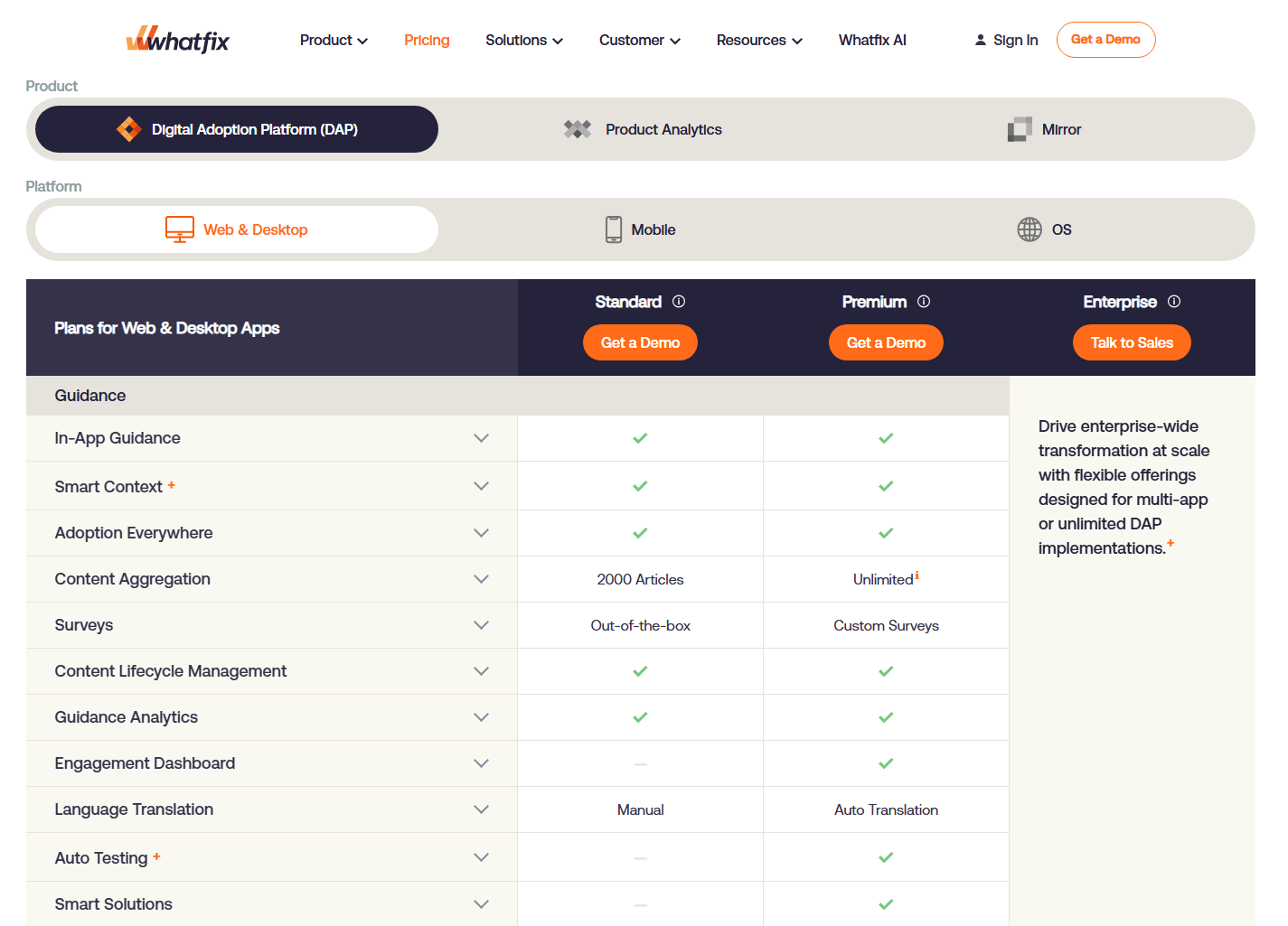Click the Premium checkmark for Auto Testing
The width and height of the screenshot is (1288, 926).
point(886,857)
